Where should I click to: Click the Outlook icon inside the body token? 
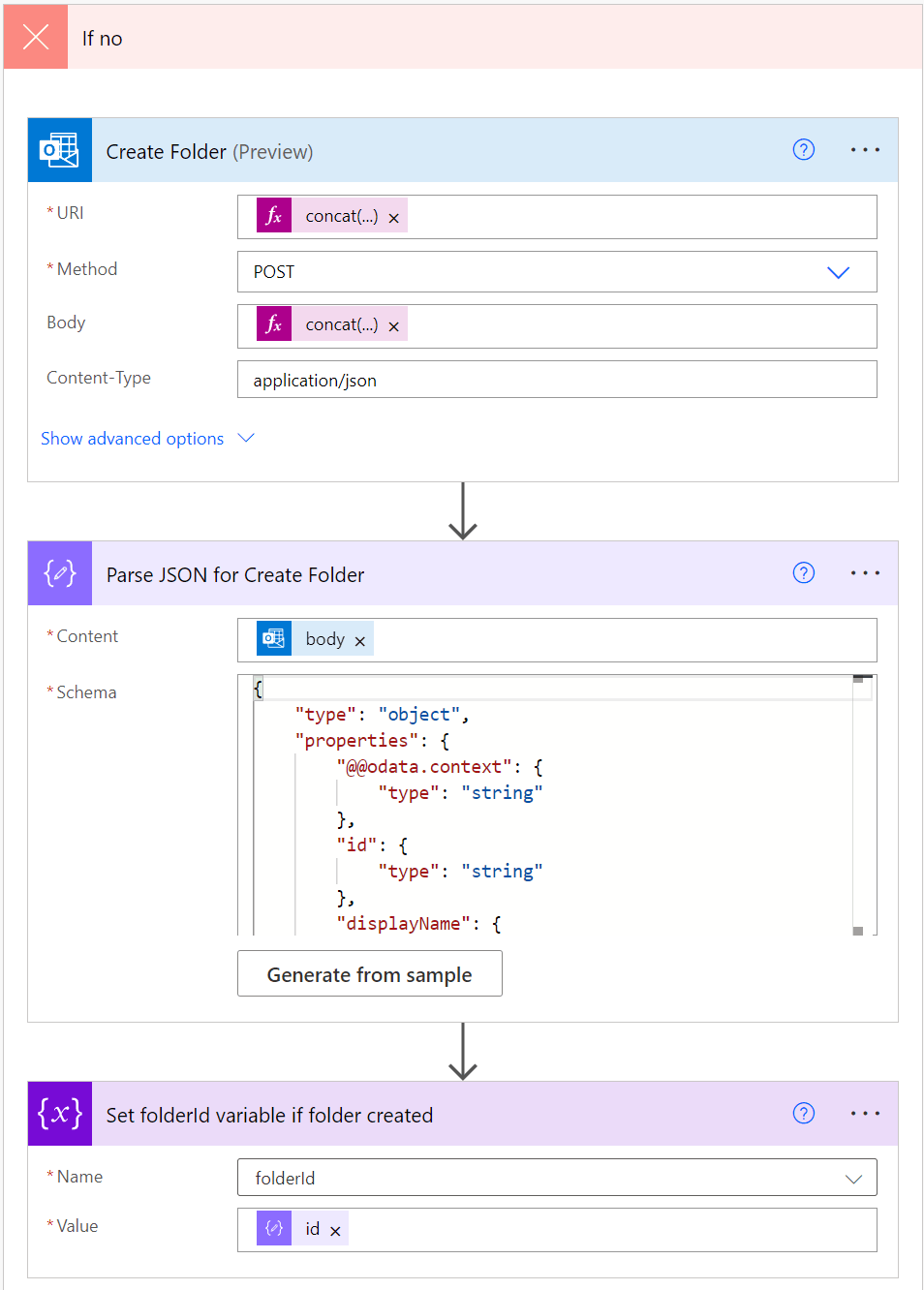[x=273, y=637]
